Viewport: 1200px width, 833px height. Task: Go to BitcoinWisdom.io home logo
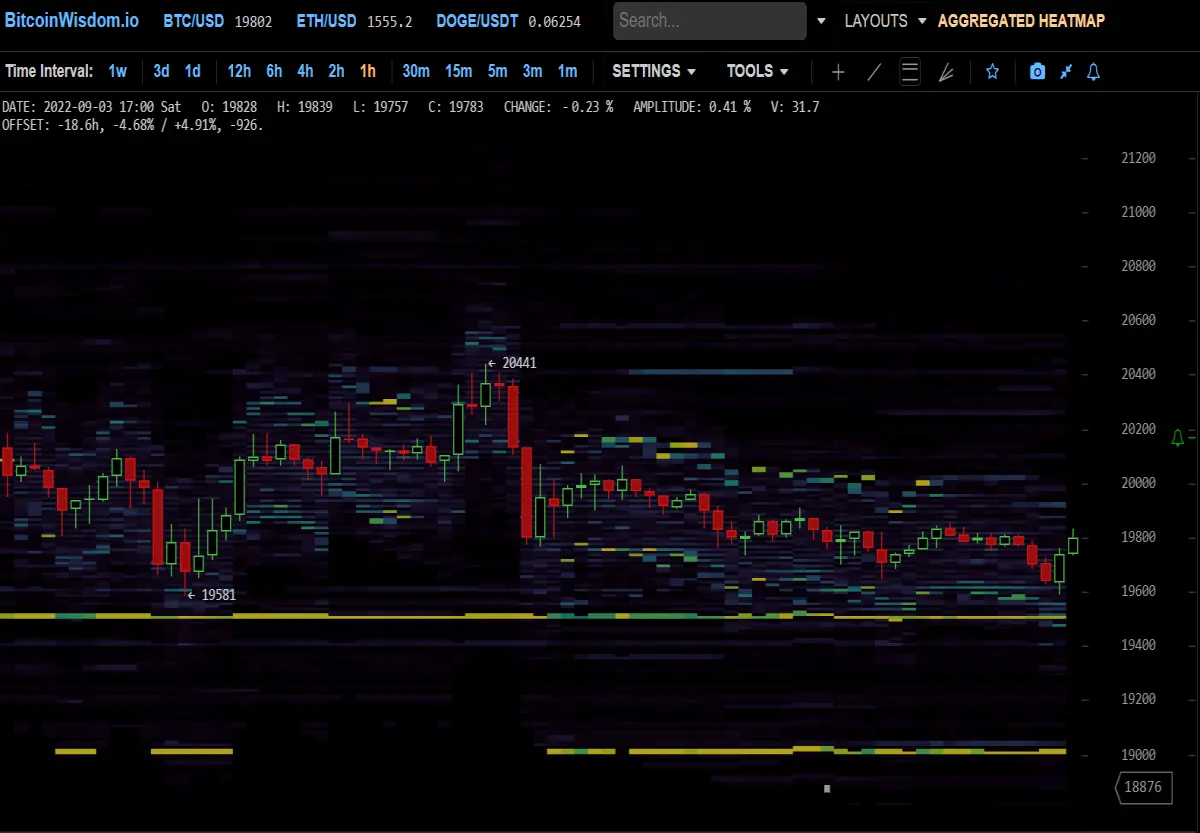point(71,20)
